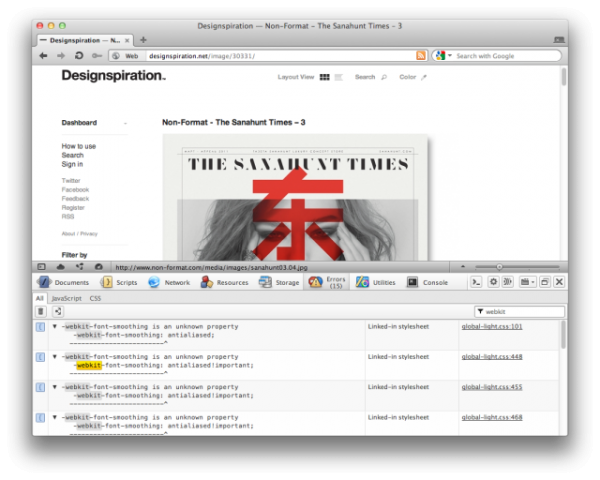Screen dimensions: 600x480
Task: Open the Utilities panel
Action: [375, 282]
